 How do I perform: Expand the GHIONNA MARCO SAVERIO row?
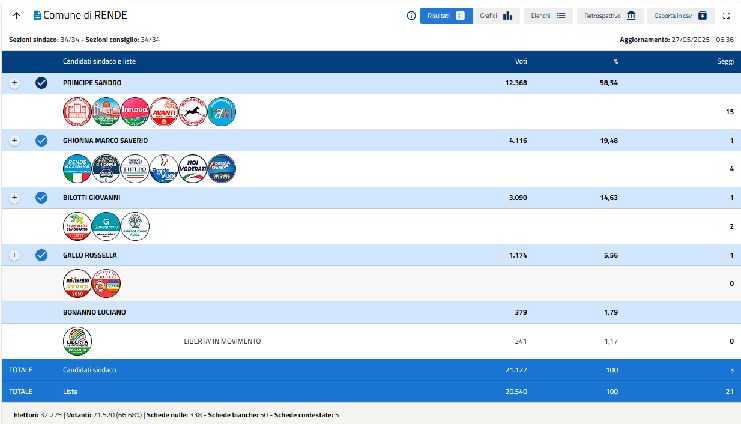[x=14, y=140]
